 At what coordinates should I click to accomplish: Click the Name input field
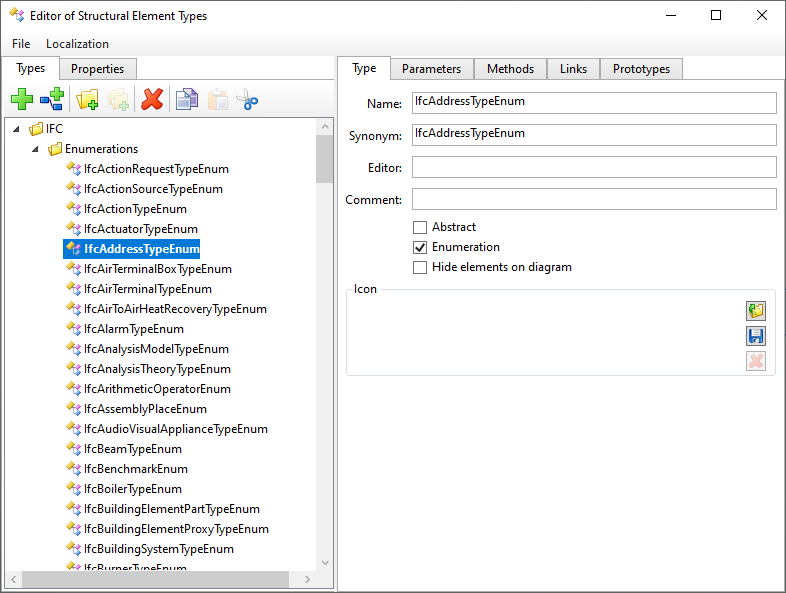pyautogui.click(x=594, y=103)
